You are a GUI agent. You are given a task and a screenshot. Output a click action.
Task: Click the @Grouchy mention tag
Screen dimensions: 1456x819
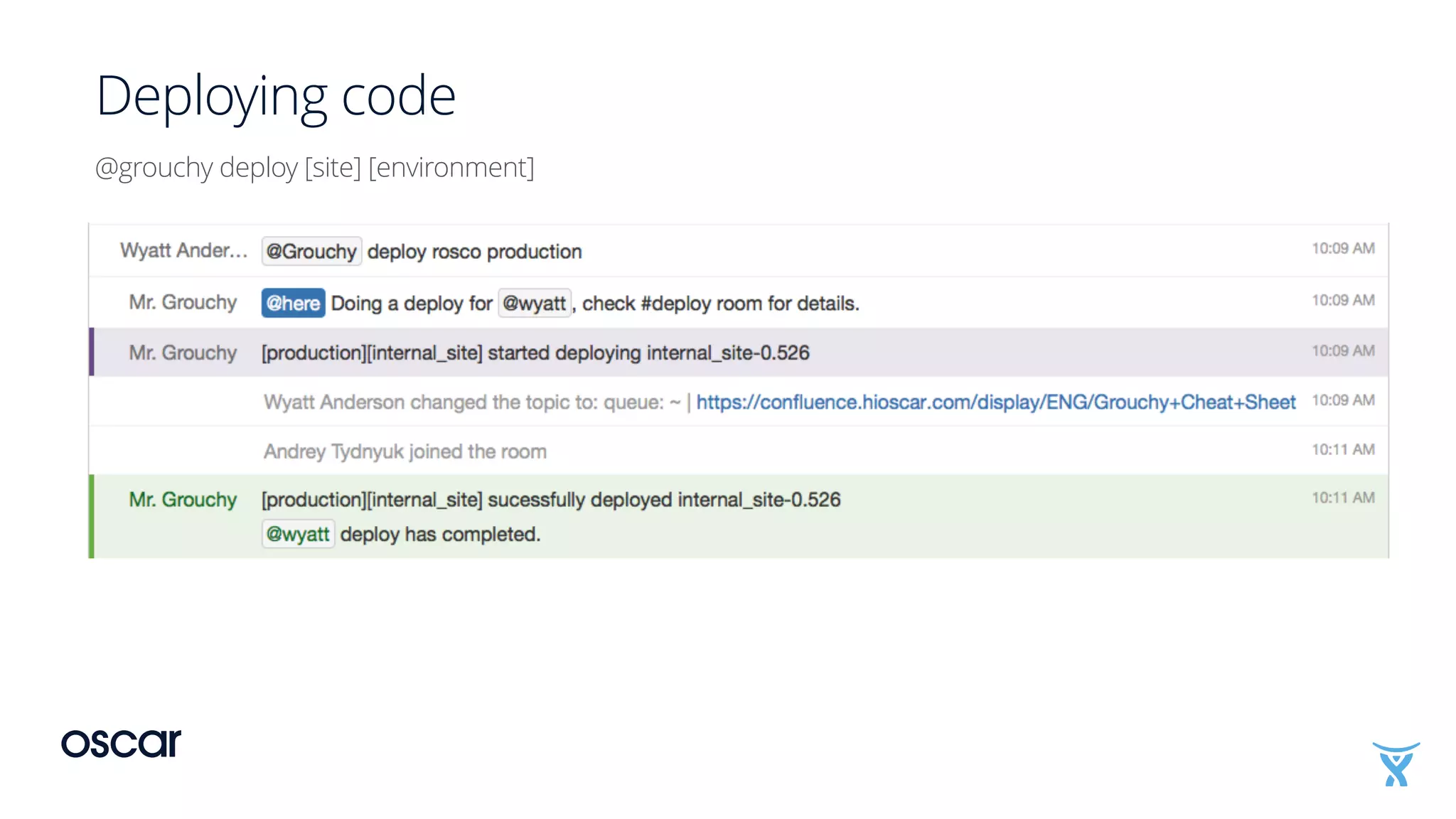point(311,252)
